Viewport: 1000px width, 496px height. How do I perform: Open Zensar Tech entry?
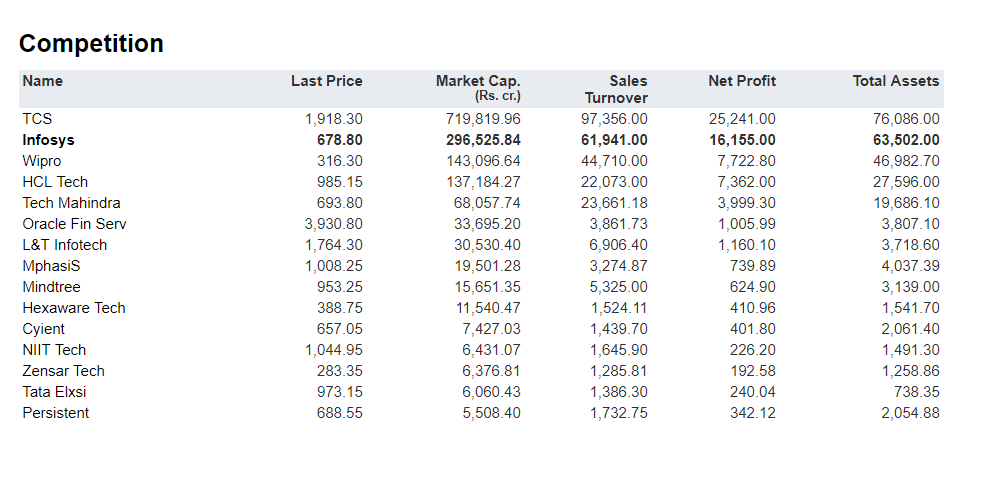pyautogui.click(x=63, y=371)
